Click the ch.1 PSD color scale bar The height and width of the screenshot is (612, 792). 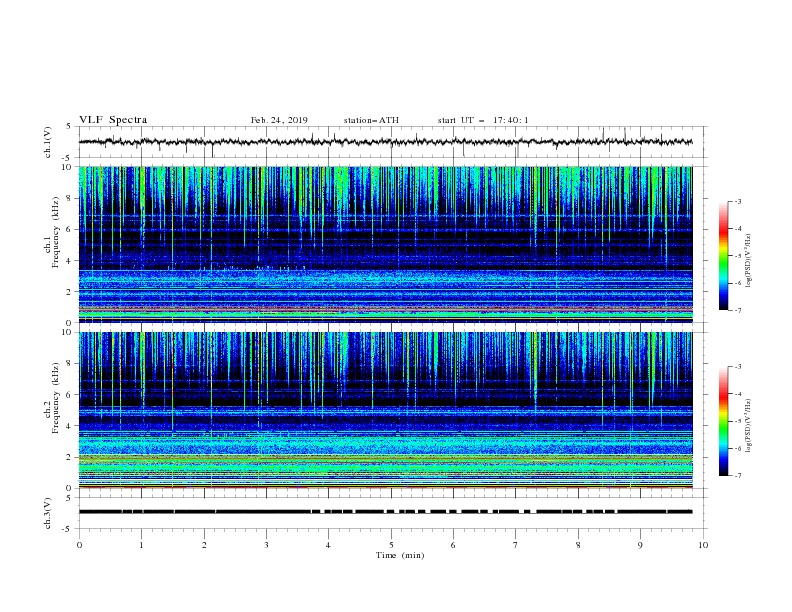click(x=723, y=256)
